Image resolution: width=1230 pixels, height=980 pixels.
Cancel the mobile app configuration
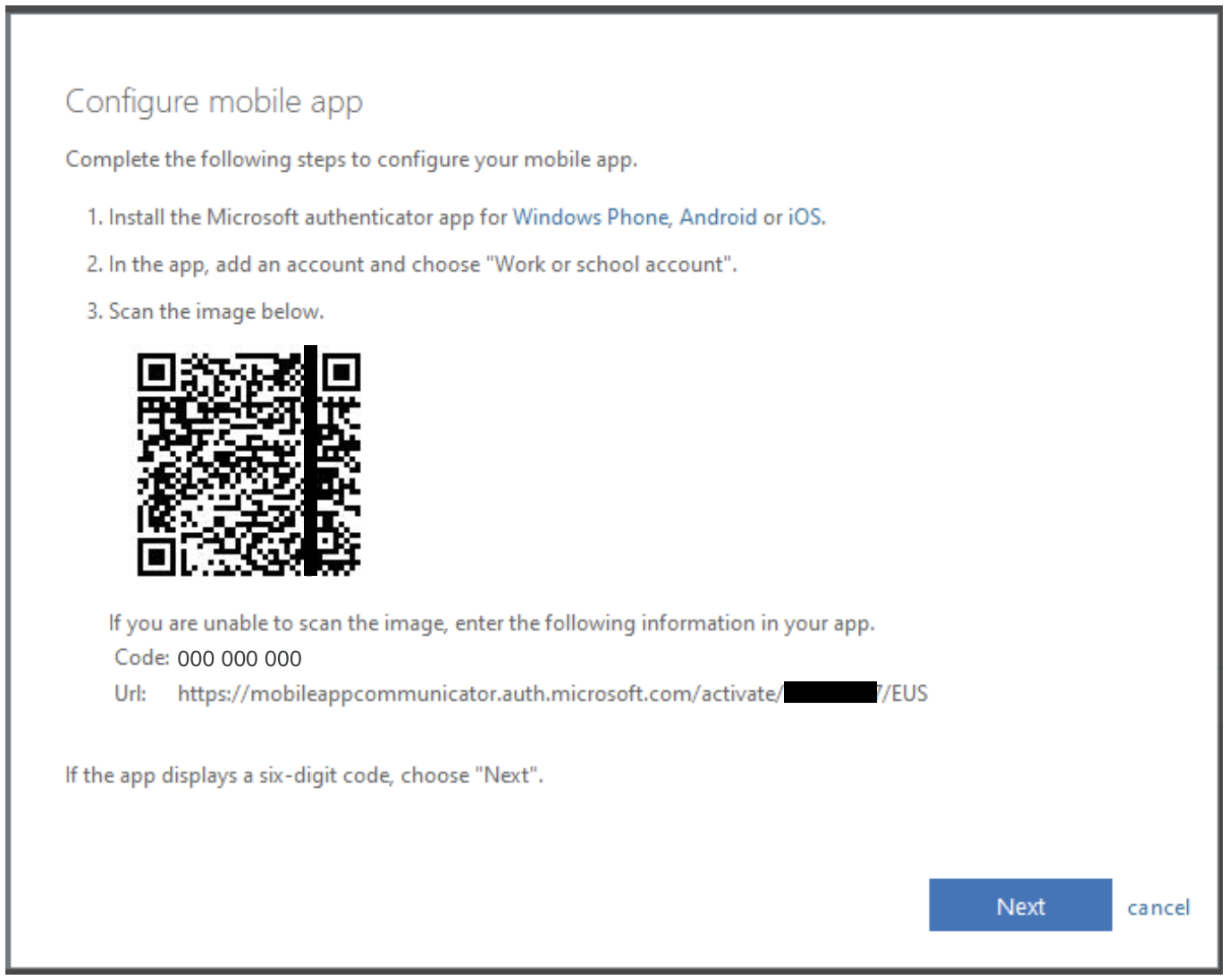point(1158,908)
